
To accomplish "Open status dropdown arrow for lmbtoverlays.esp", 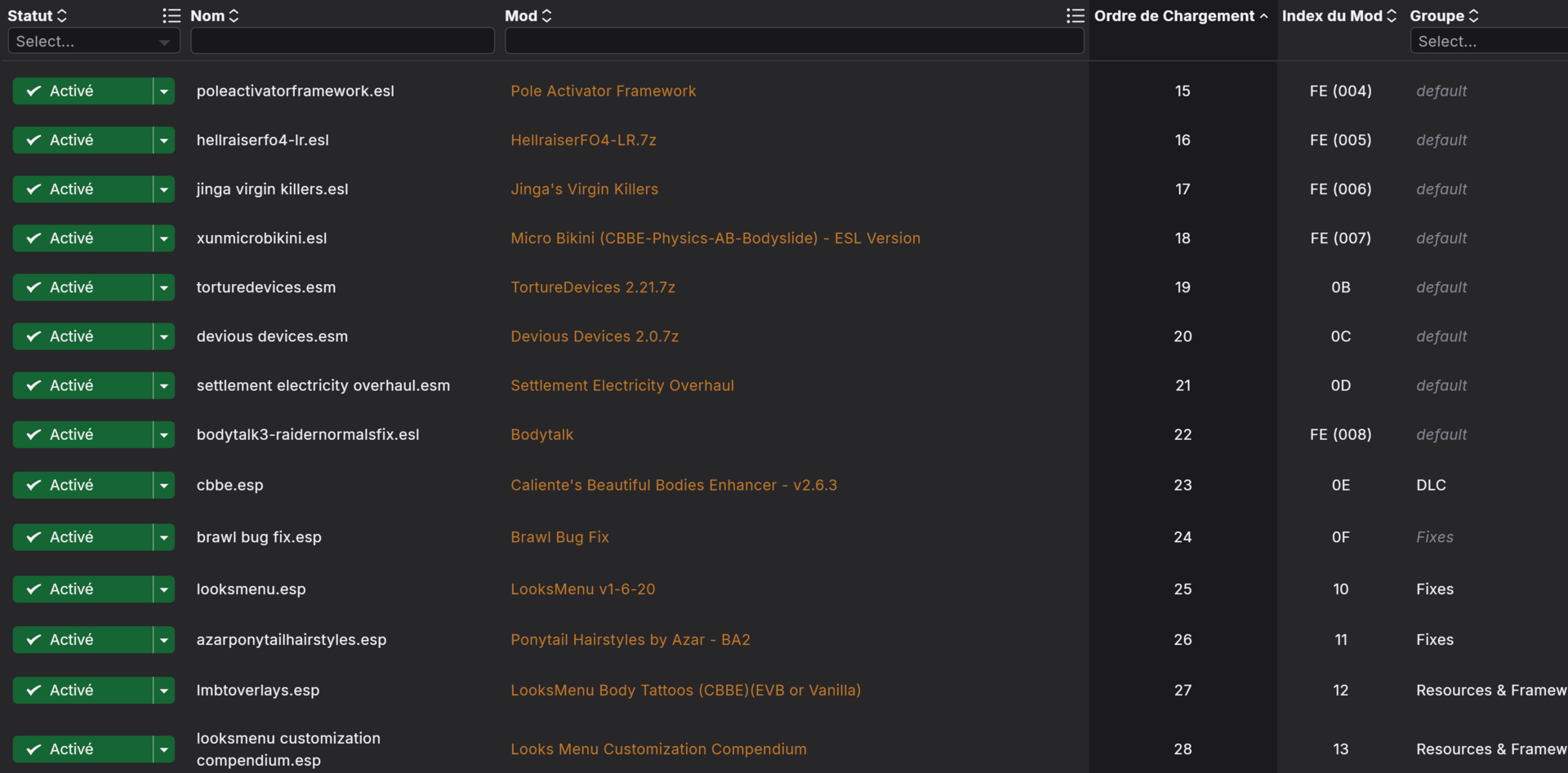I will click(164, 690).
